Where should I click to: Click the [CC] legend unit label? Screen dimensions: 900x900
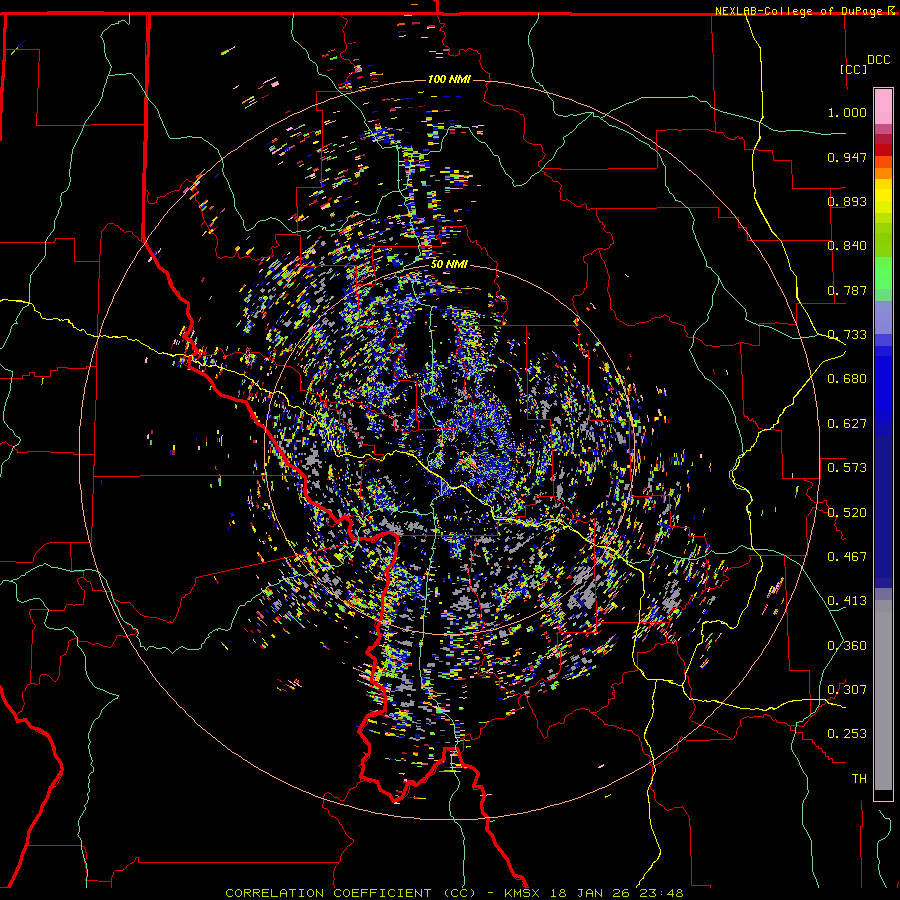pos(853,69)
